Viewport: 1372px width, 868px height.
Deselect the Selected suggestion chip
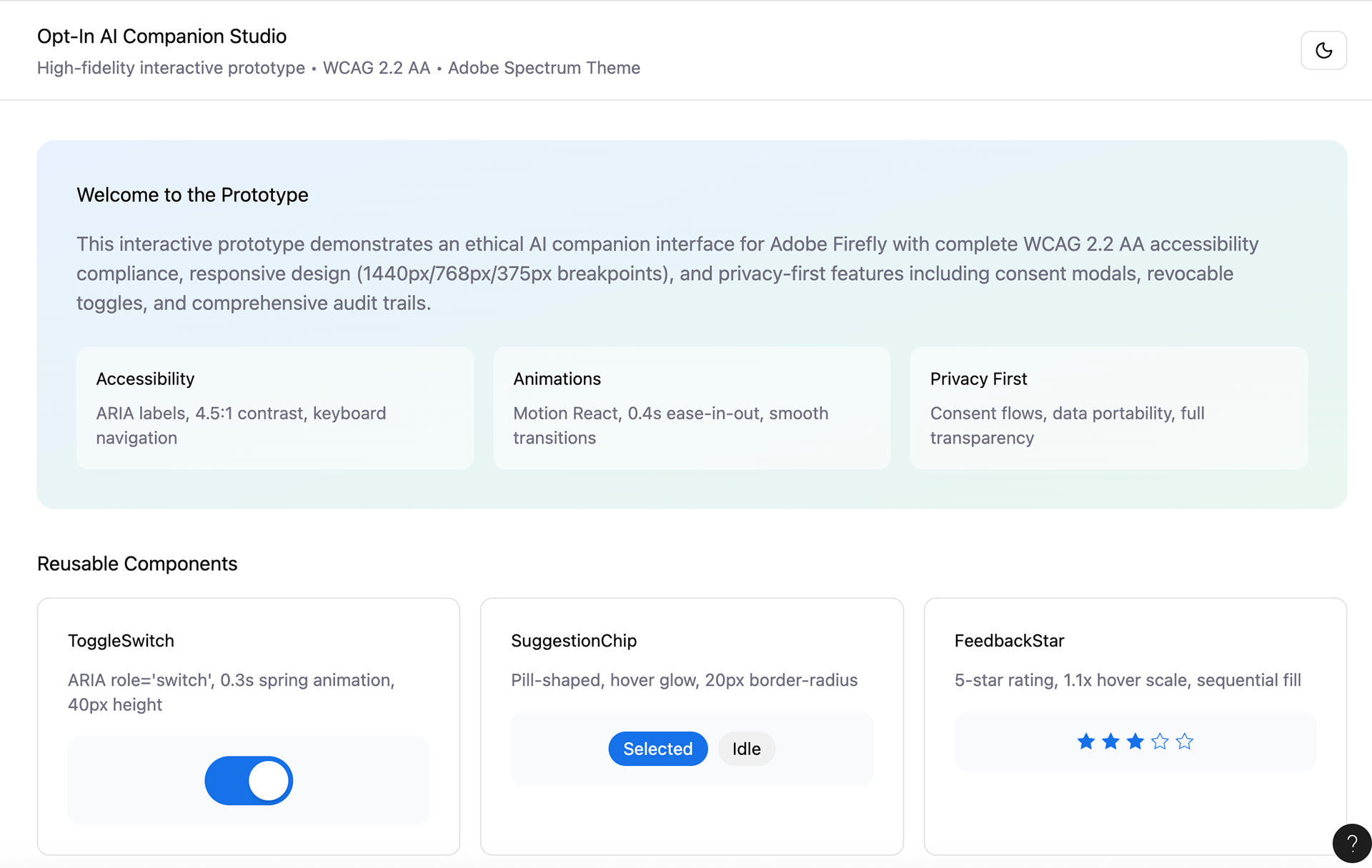(657, 749)
